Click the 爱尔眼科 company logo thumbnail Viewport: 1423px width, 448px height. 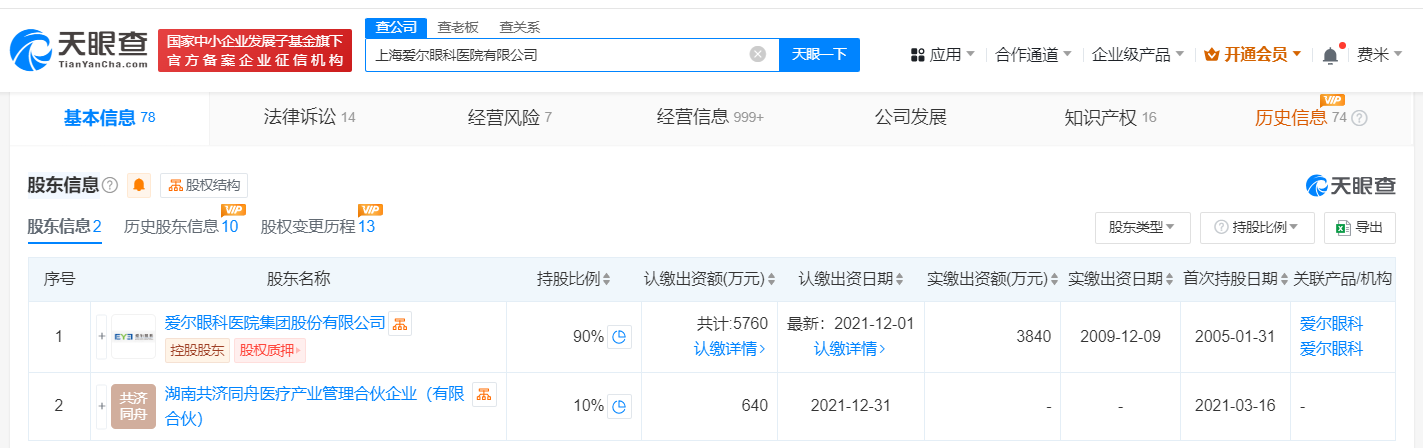133,337
